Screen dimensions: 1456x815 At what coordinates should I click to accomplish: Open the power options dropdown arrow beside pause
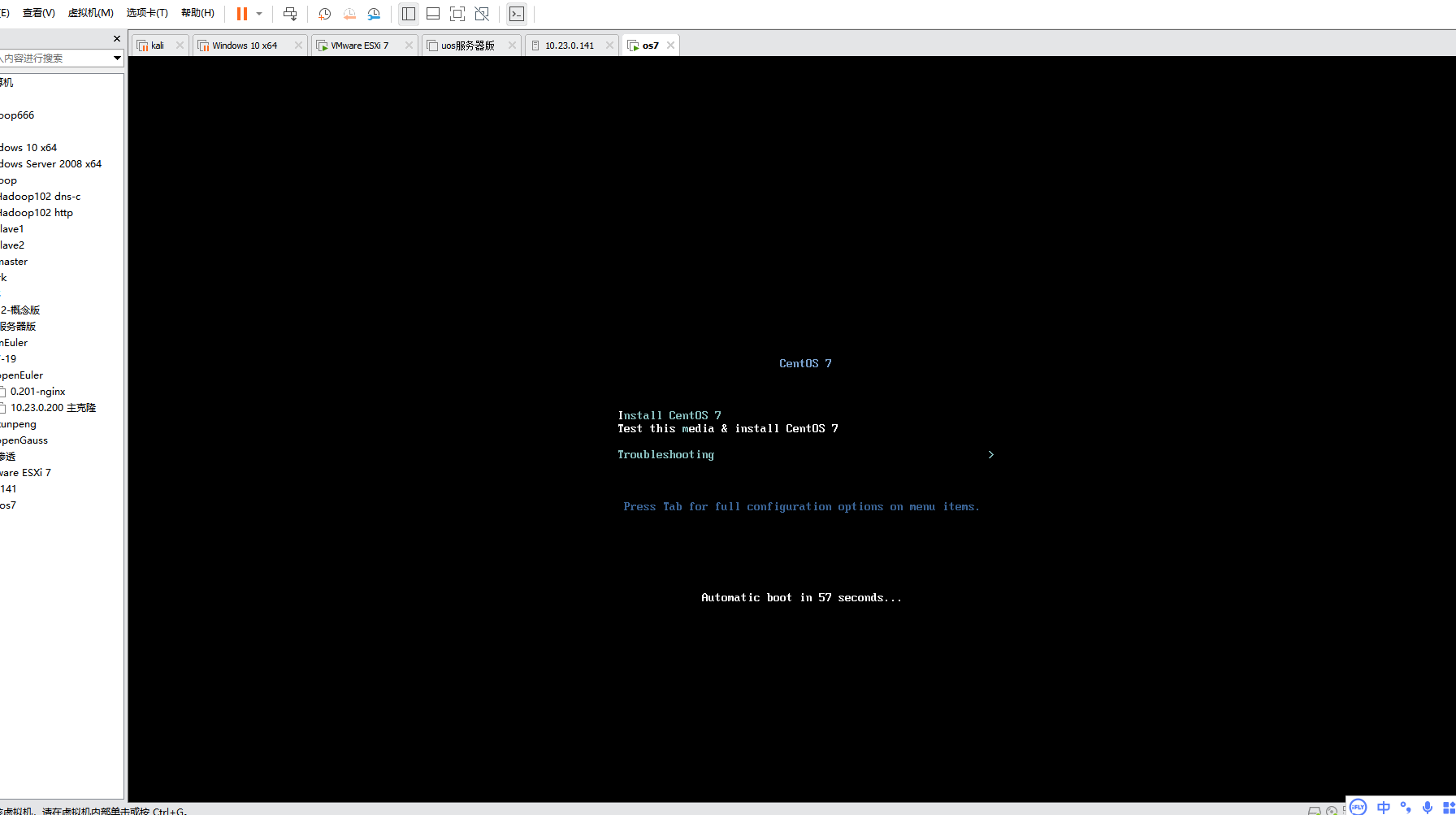pyautogui.click(x=259, y=14)
